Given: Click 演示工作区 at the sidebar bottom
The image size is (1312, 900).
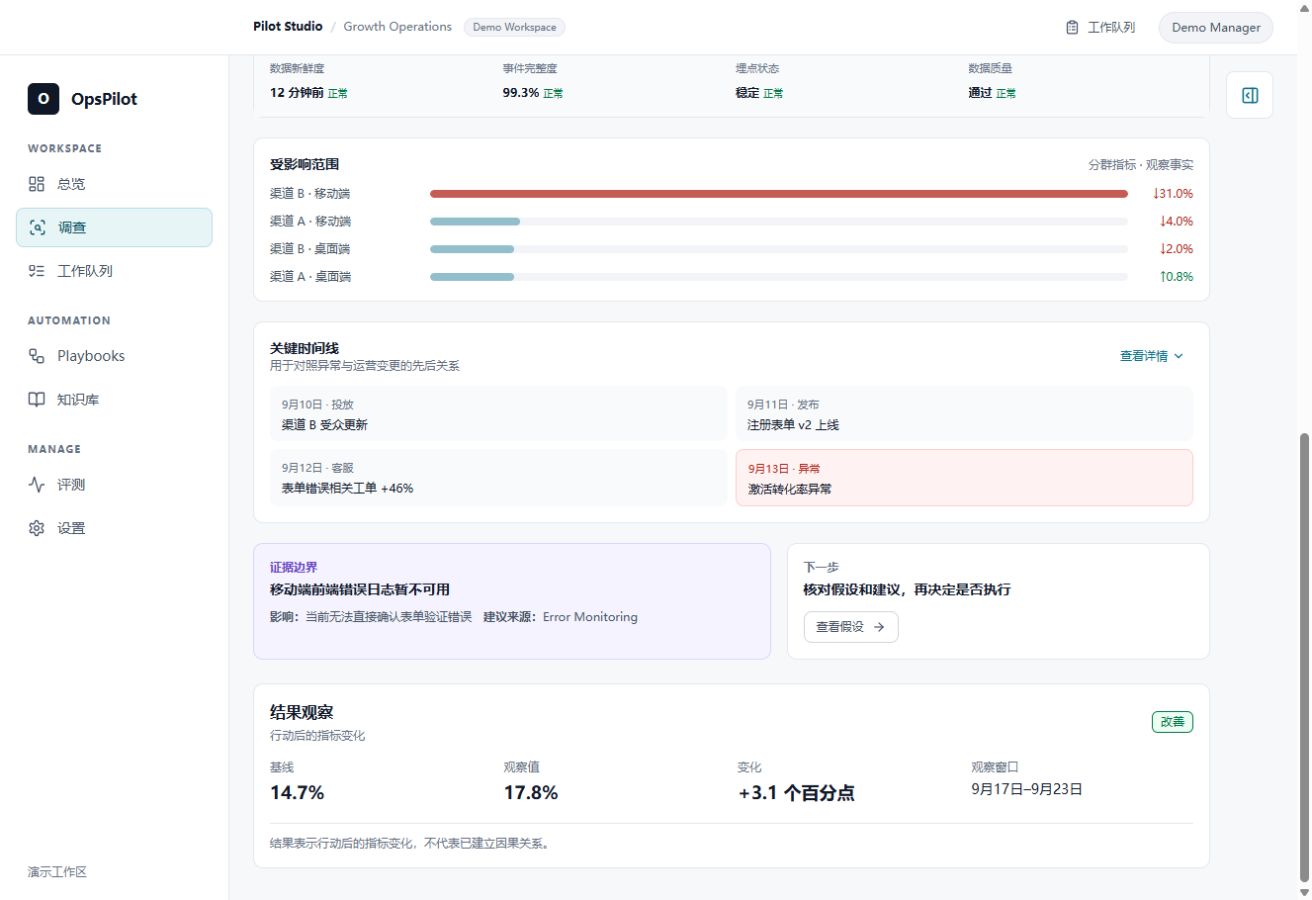Looking at the screenshot, I should pos(57,872).
